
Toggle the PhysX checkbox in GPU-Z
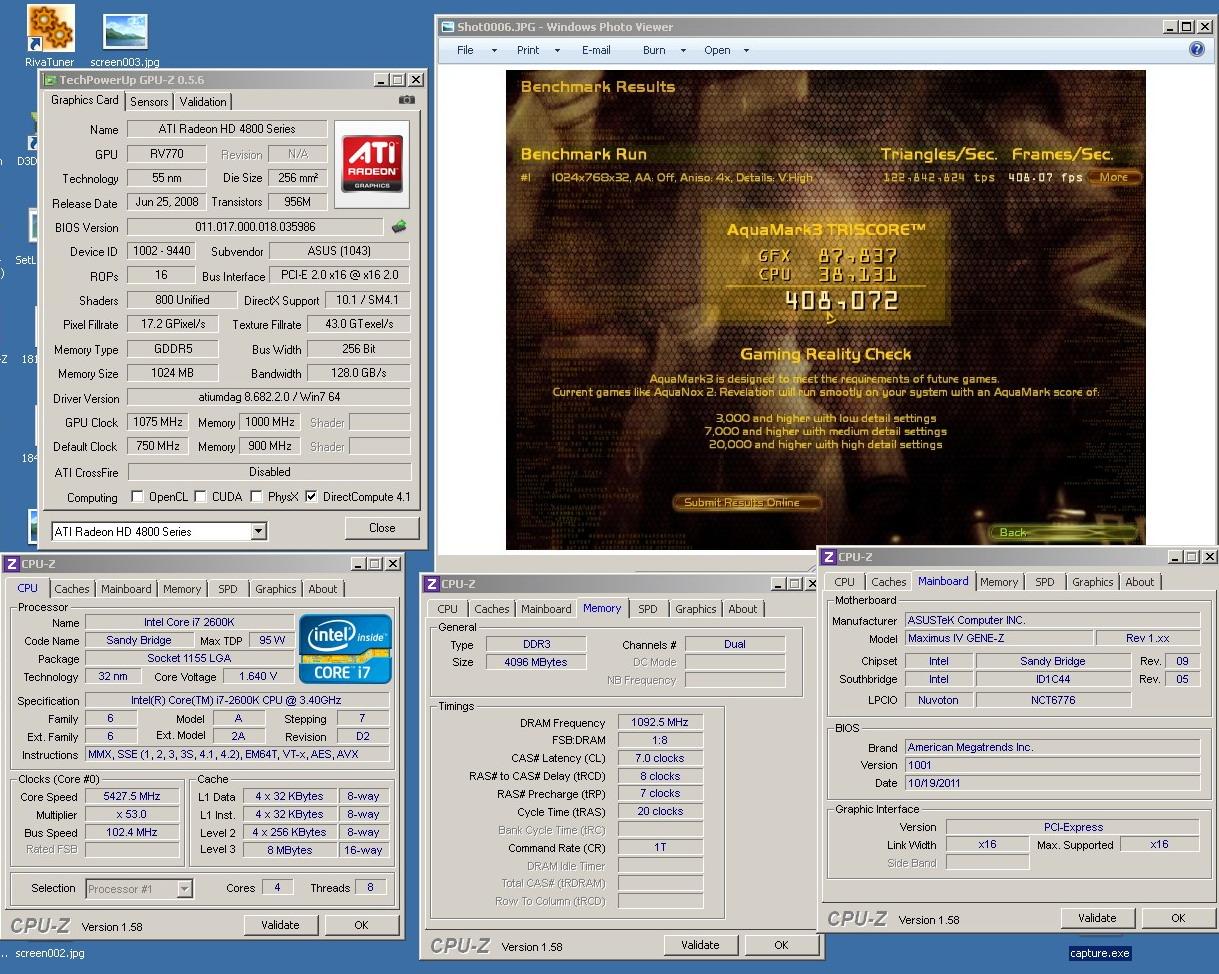pyautogui.click(x=258, y=497)
